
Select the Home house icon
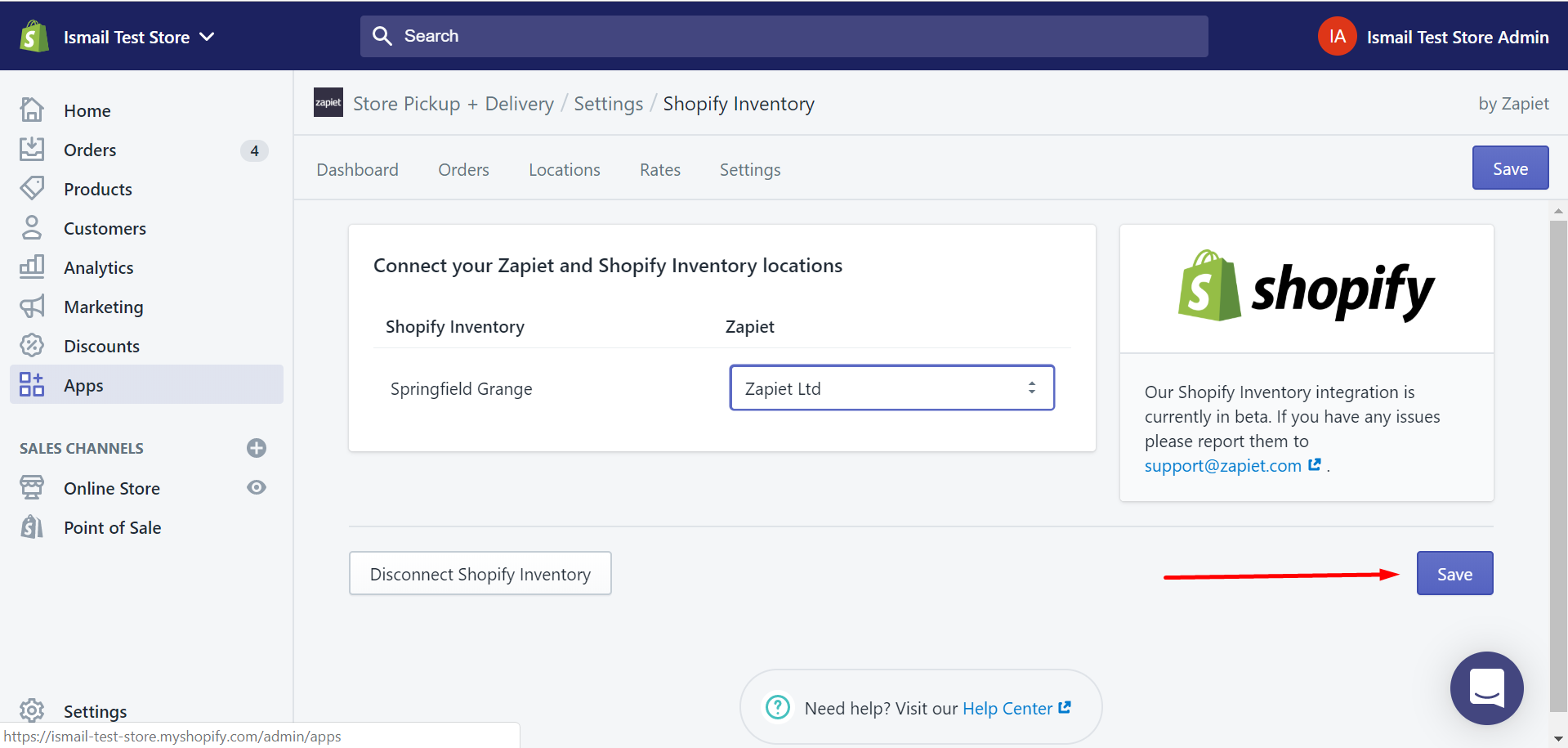tap(32, 110)
